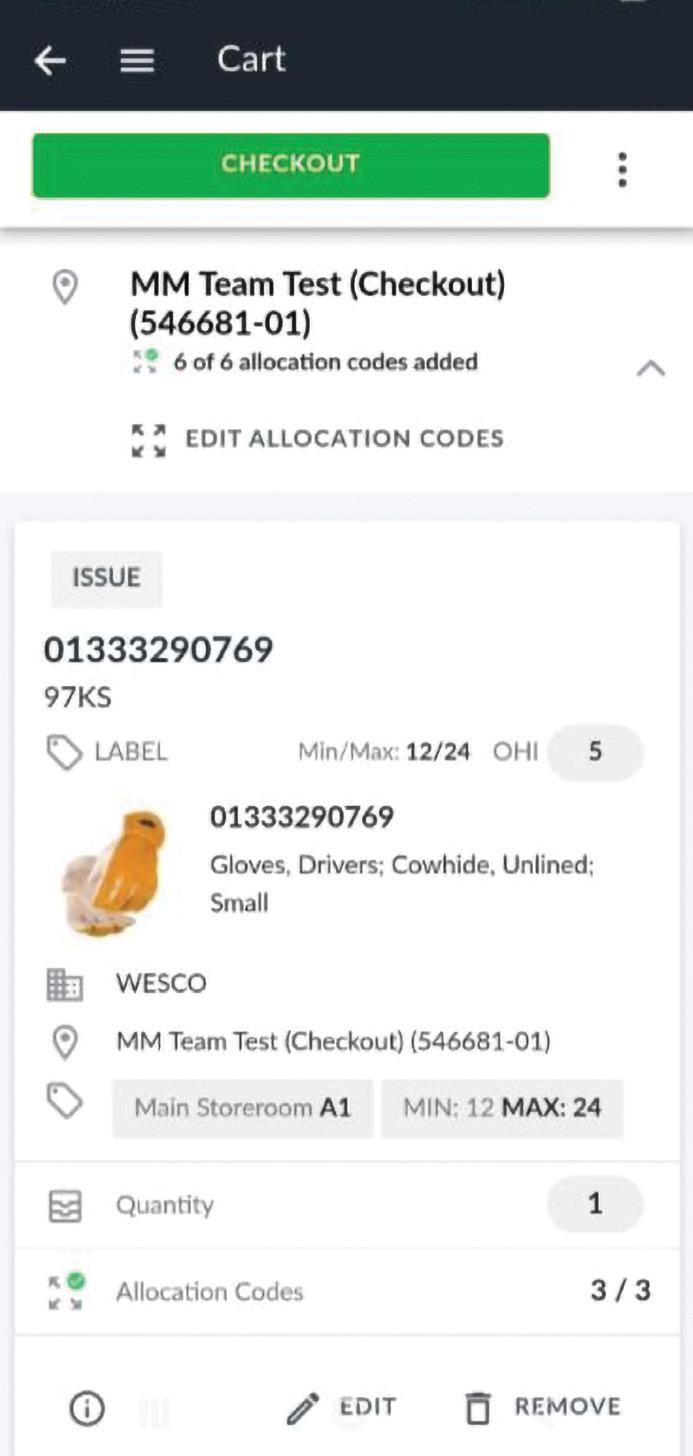Tap the MIN: 12 MAX: 24 chip
The height and width of the screenshot is (1456, 693).
point(502,1108)
